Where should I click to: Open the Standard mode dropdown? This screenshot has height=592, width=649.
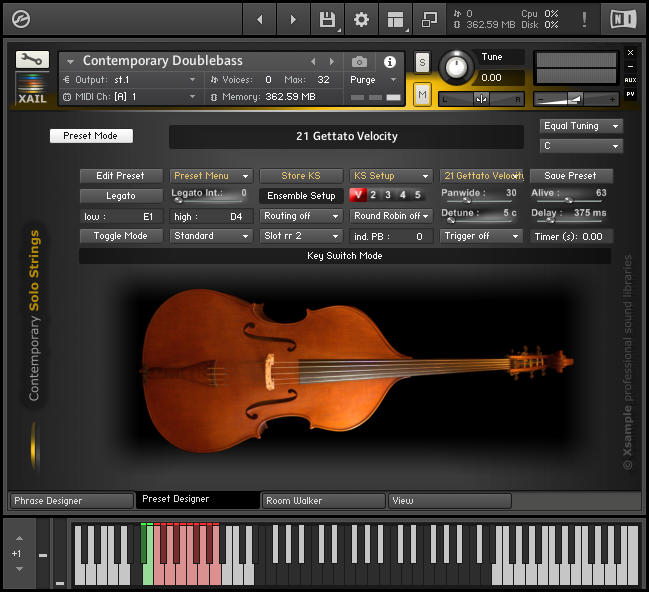211,236
